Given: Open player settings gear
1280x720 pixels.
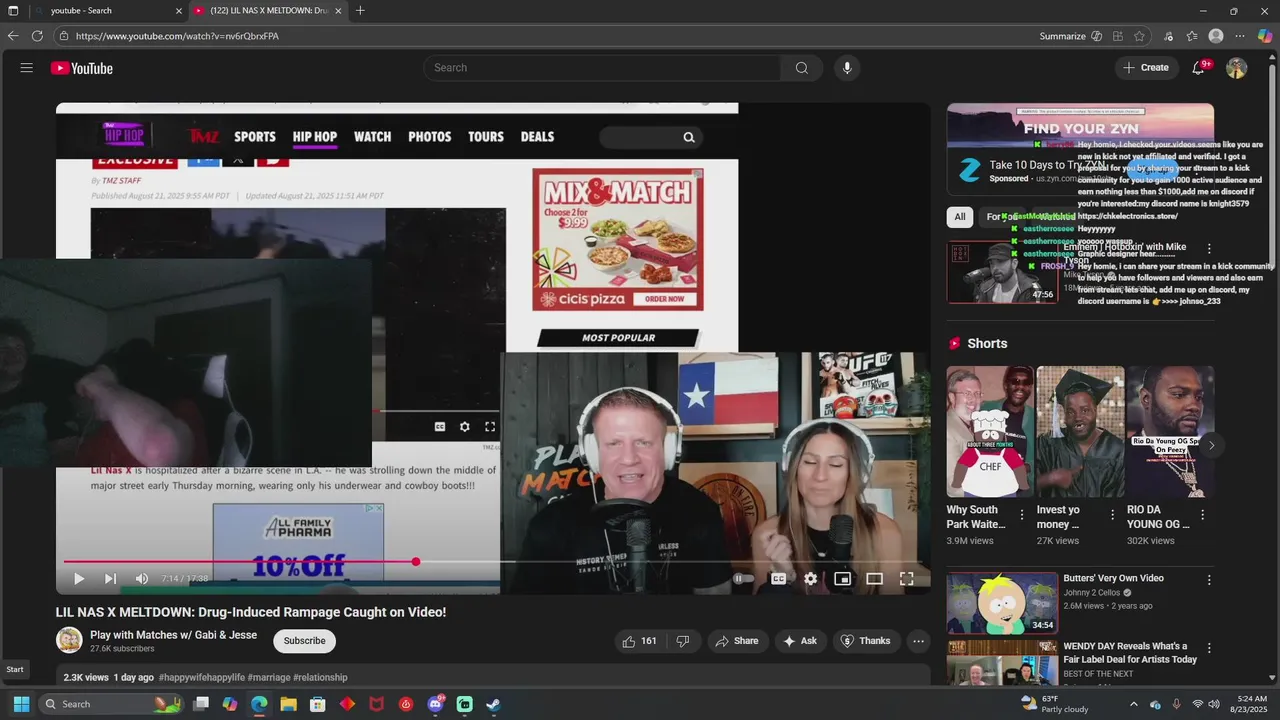Looking at the screenshot, I should coord(810,579).
